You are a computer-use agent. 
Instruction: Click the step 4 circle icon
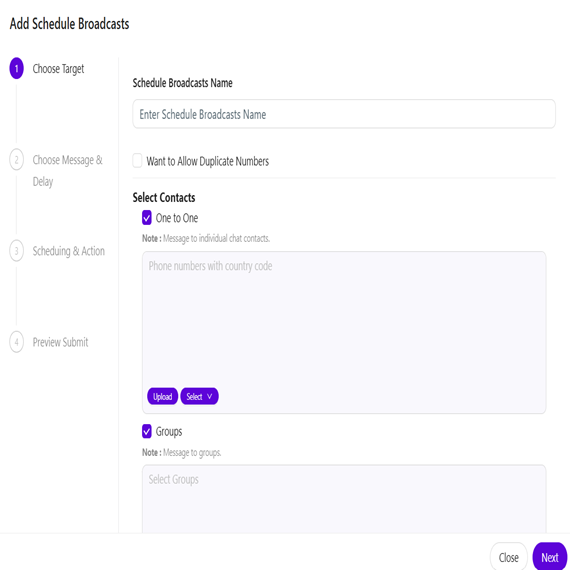point(16,342)
